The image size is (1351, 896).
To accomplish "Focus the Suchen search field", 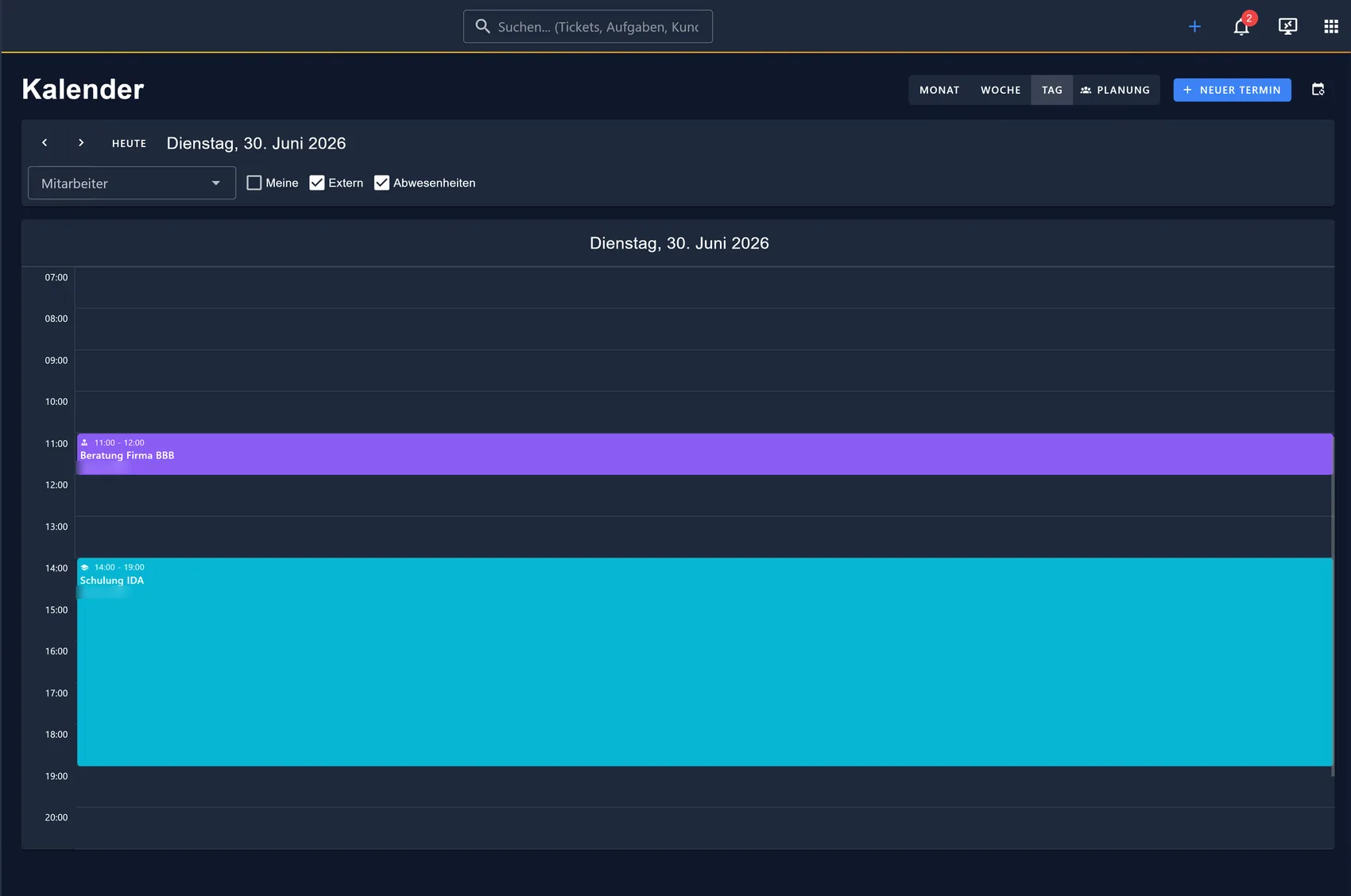I will 588,26.
